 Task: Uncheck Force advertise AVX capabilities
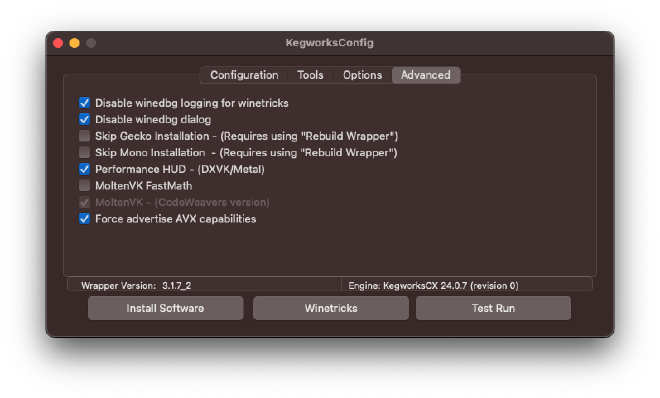(x=85, y=219)
